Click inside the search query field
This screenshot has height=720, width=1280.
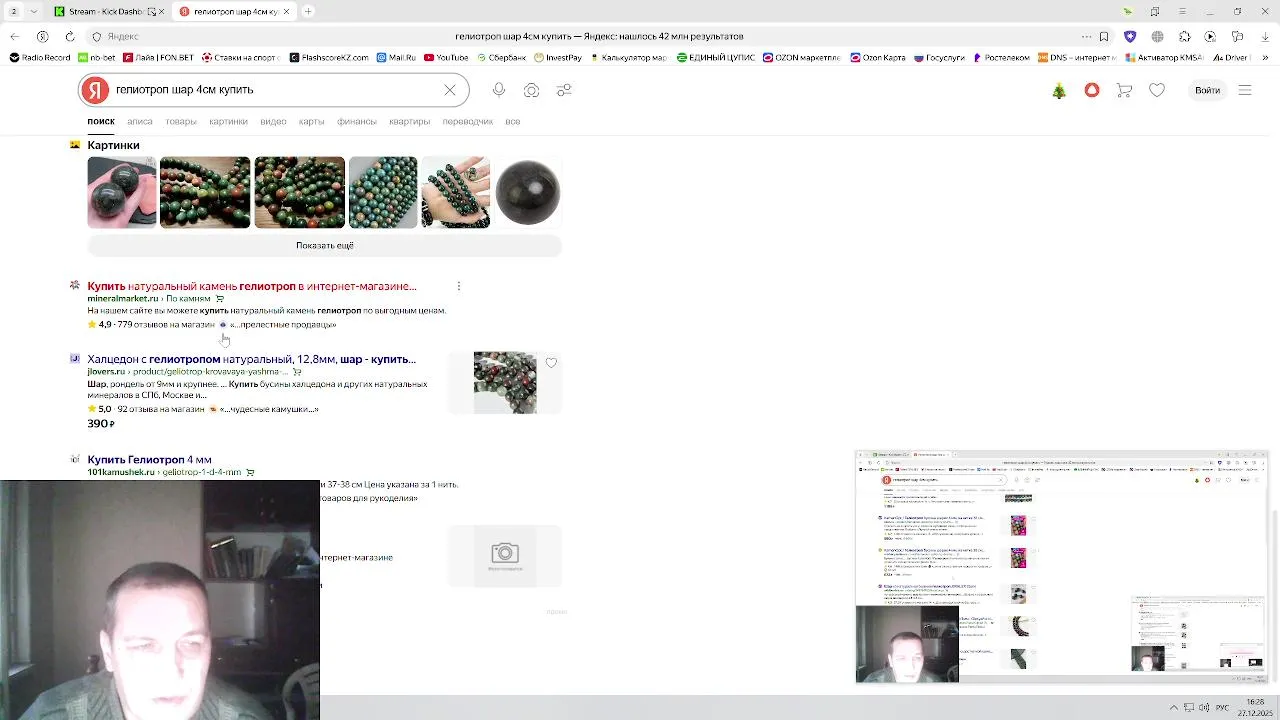[x=275, y=90]
